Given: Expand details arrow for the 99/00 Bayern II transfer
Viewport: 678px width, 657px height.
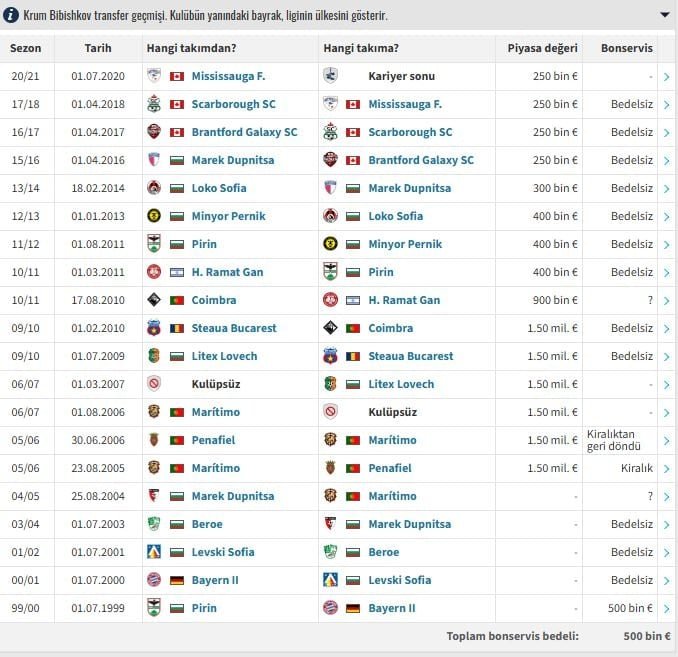Looking at the screenshot, I should (x=666, y=608).
